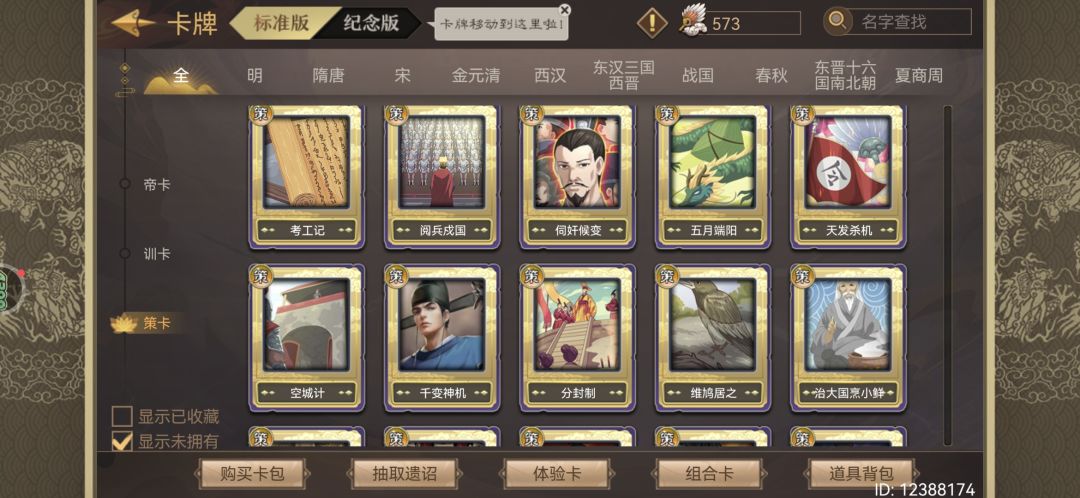Select the 维鸠居之 bird card
1080x498 pixels.
coord(712,338)
